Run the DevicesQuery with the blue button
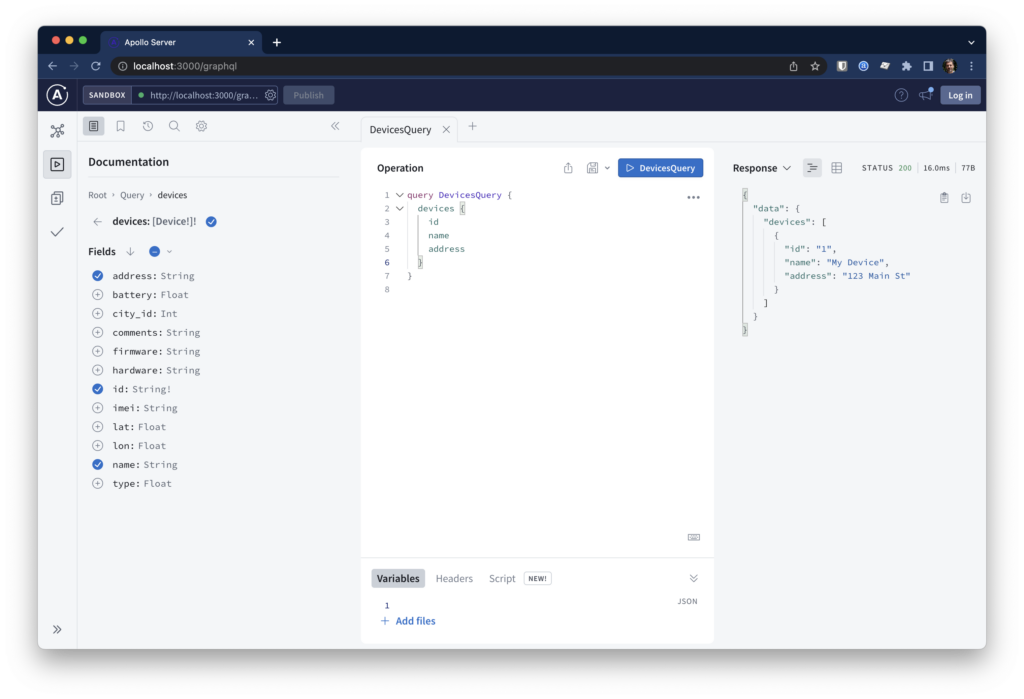 click(x=660, y=167)
